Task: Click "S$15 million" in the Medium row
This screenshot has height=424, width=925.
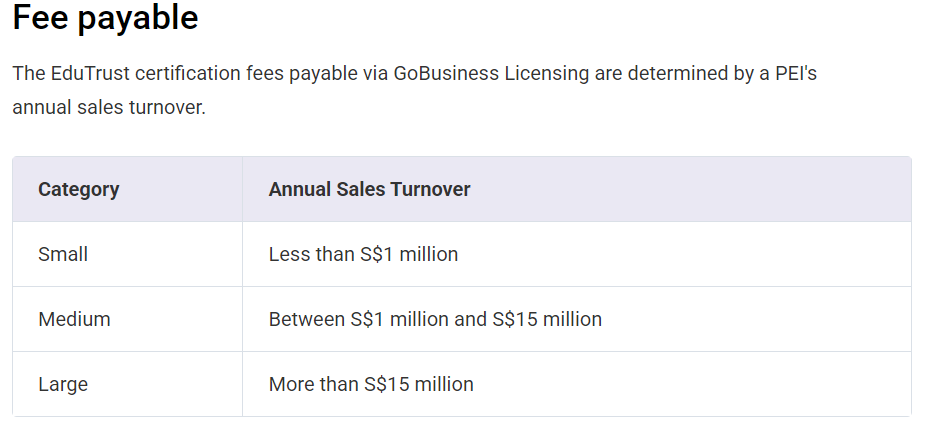Action: click(x=547, y=319)
